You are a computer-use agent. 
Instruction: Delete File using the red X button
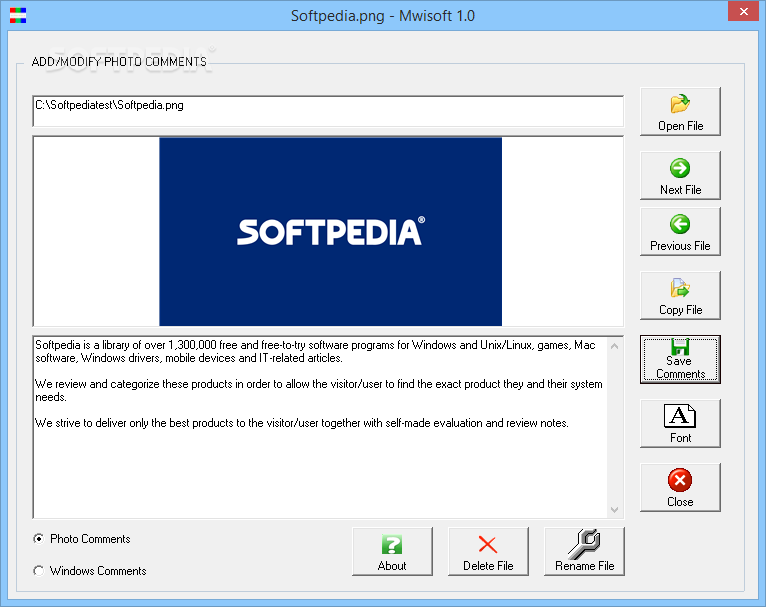tap(488, 552)
